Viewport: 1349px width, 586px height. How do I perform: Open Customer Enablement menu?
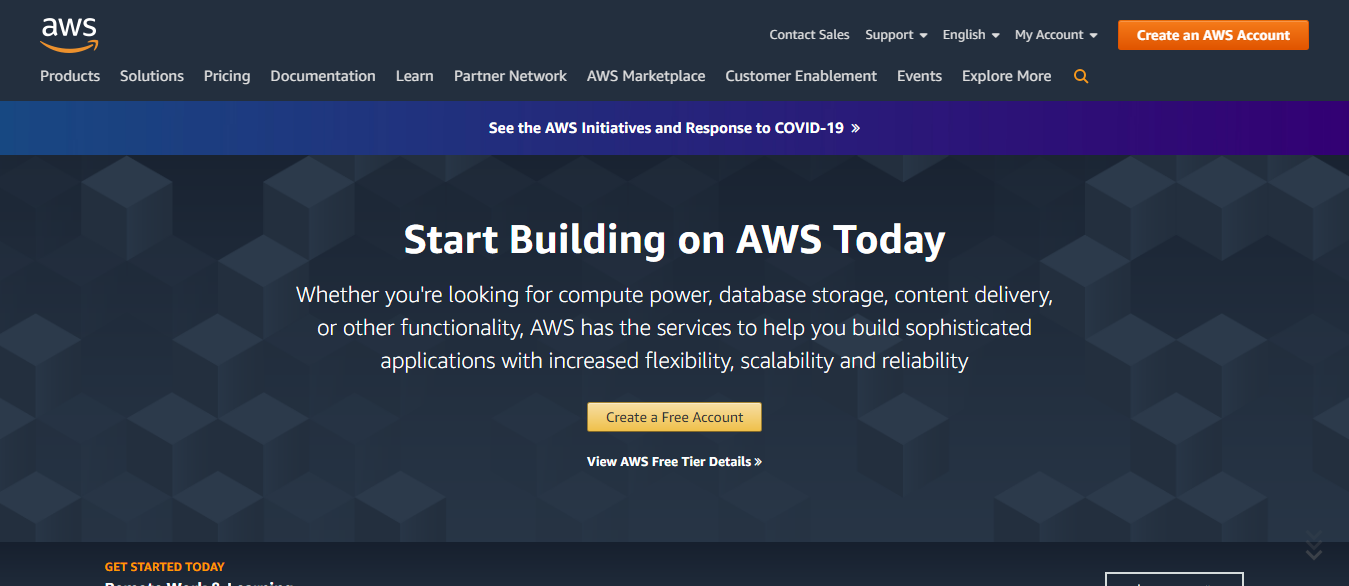801,76
